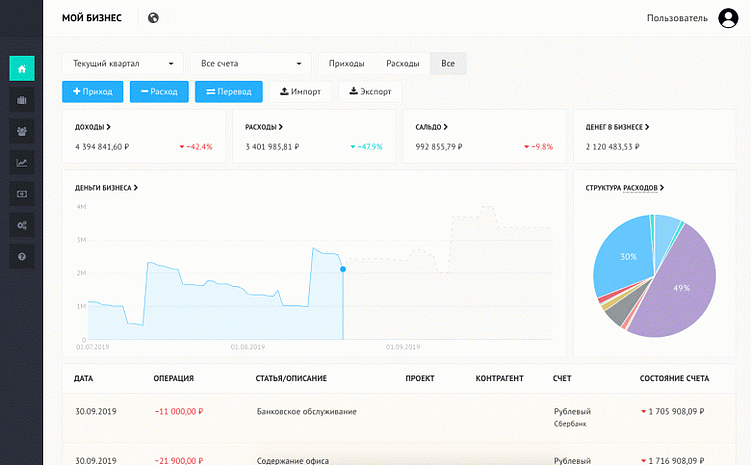751x465 pixels.
Task: Open the gears settings sidebar icon
Action: [22, 225]
